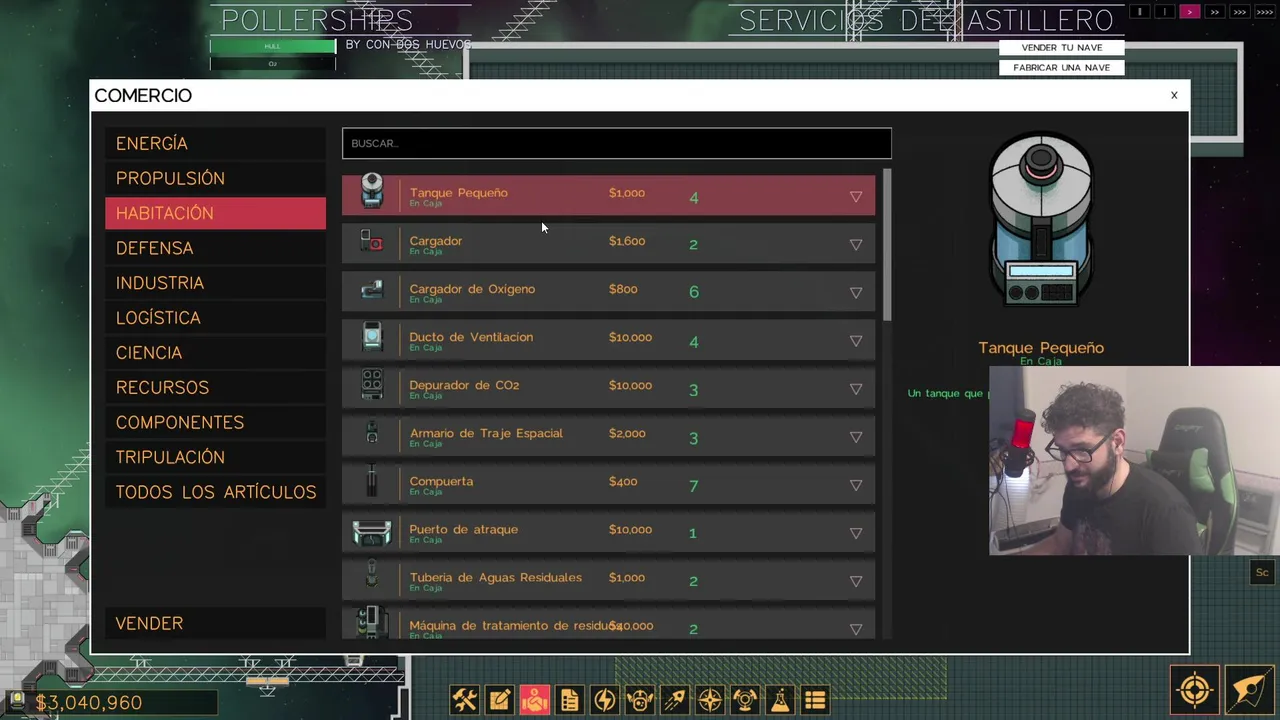
Task: Click the Armario de Traje Espacial item icon
Action: pyautogui.click(x=372, y=433)
